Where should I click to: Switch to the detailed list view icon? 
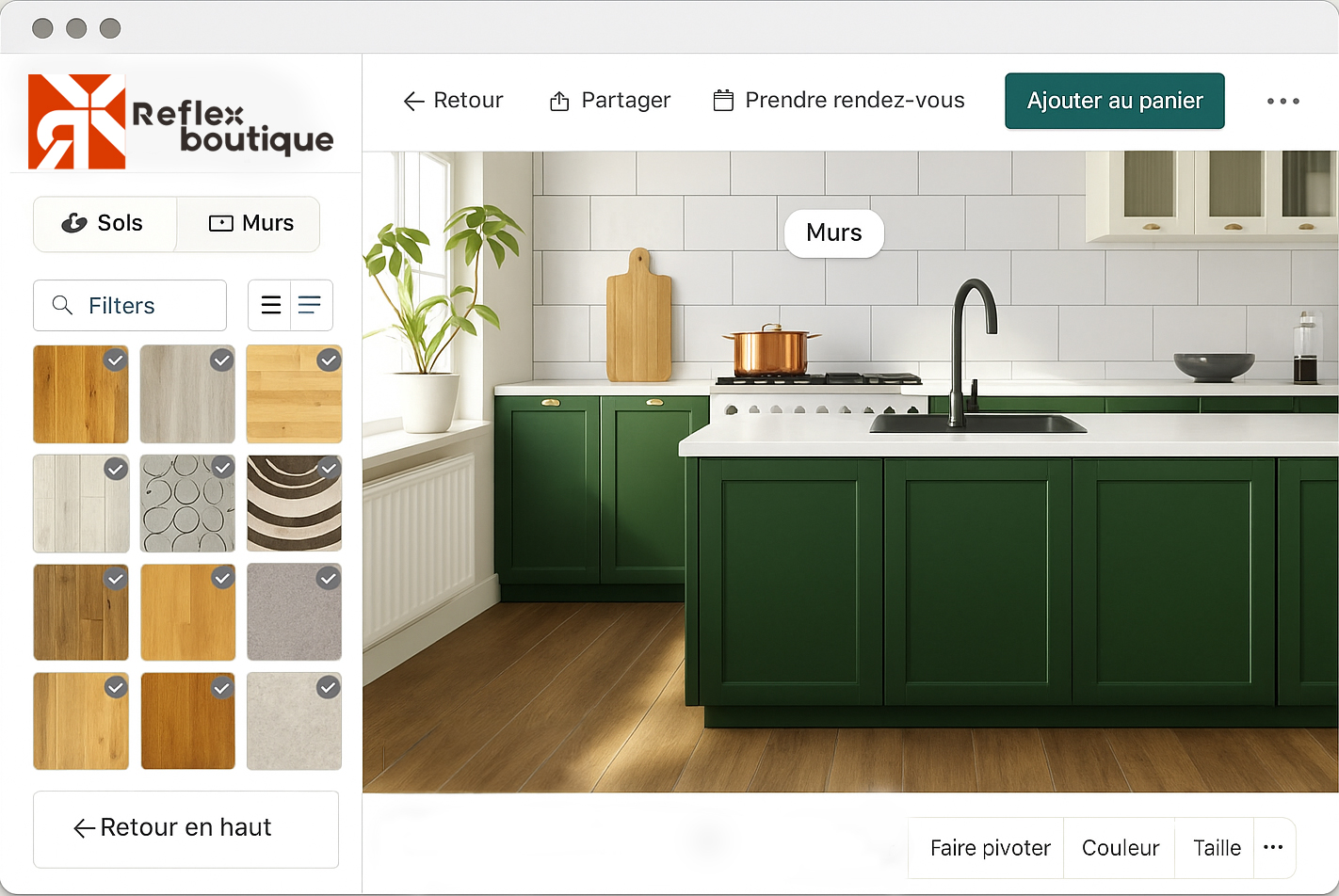[x=311, y=305]
